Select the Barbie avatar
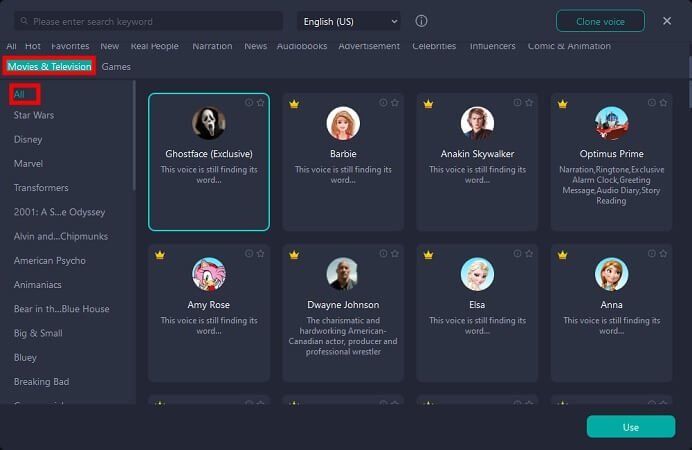692x450 pixels. pos(343,123)
